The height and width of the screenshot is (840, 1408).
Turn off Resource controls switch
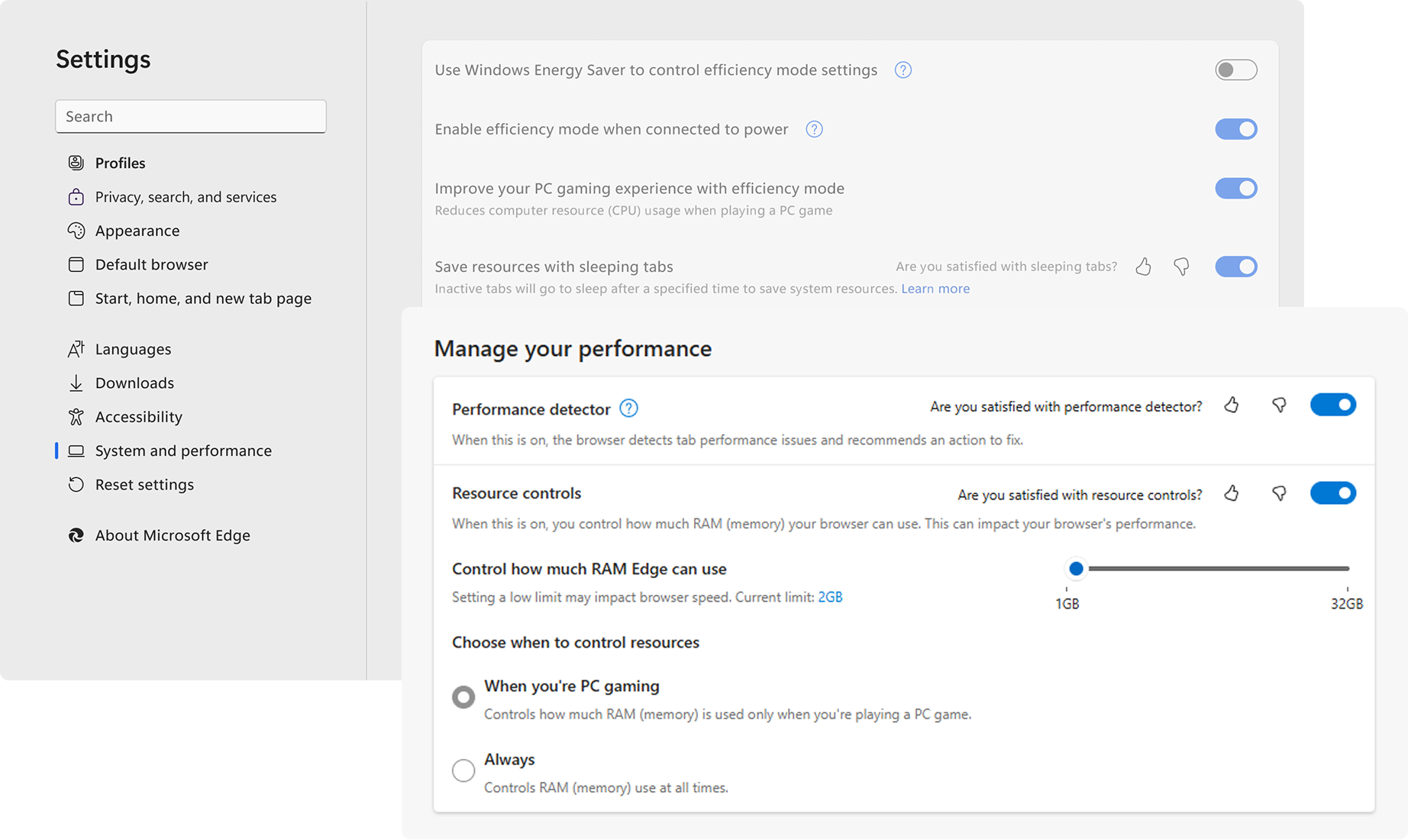coord(1333,493)
